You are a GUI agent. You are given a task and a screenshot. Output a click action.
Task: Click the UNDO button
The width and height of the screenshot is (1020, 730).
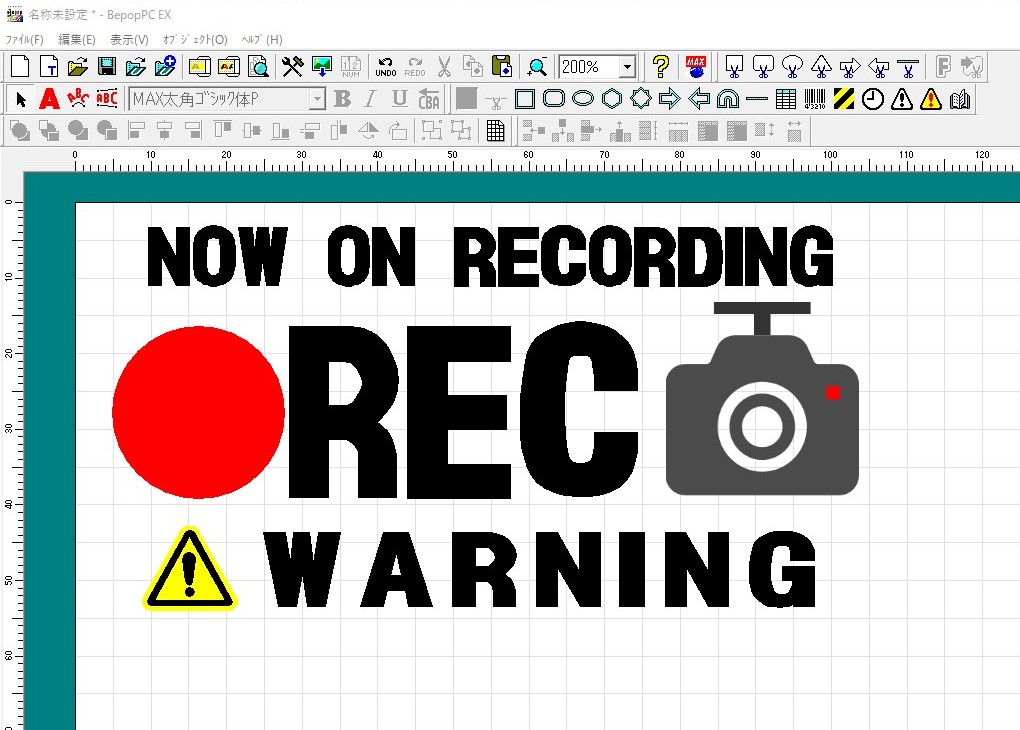[x=386, y=67]
